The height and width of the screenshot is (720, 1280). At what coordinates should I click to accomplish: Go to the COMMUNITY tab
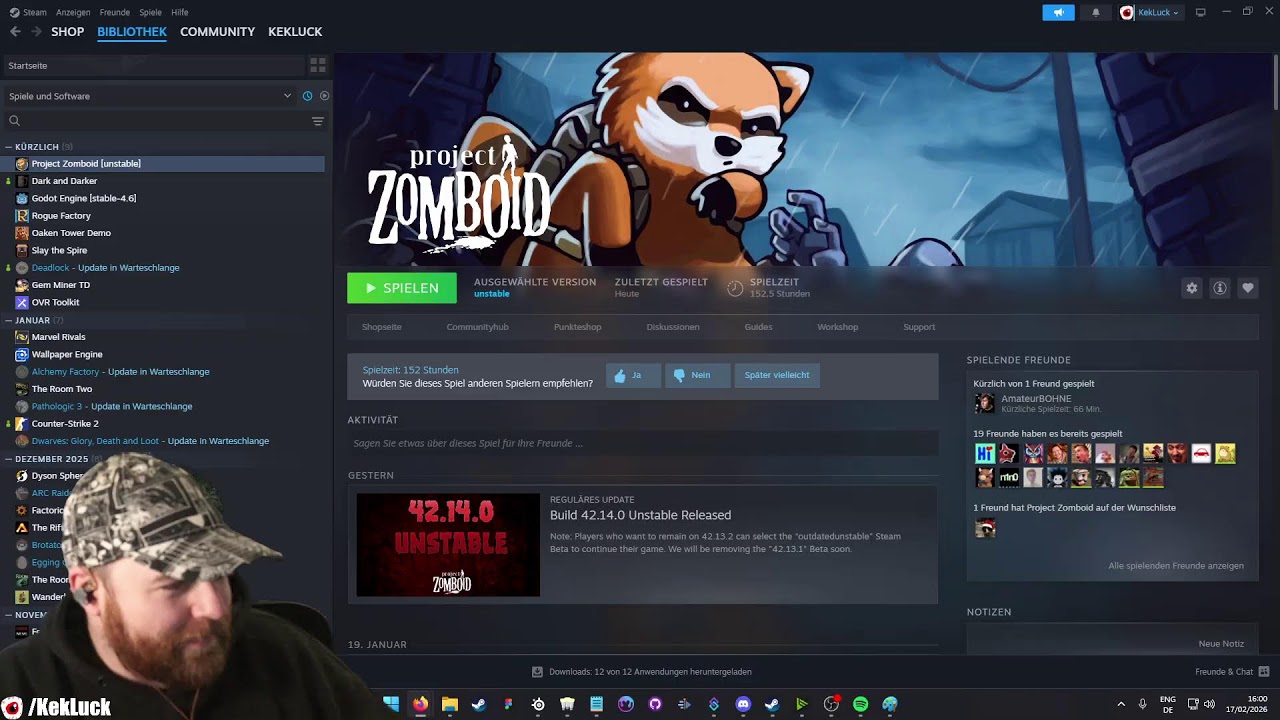[x=217, y=32]
